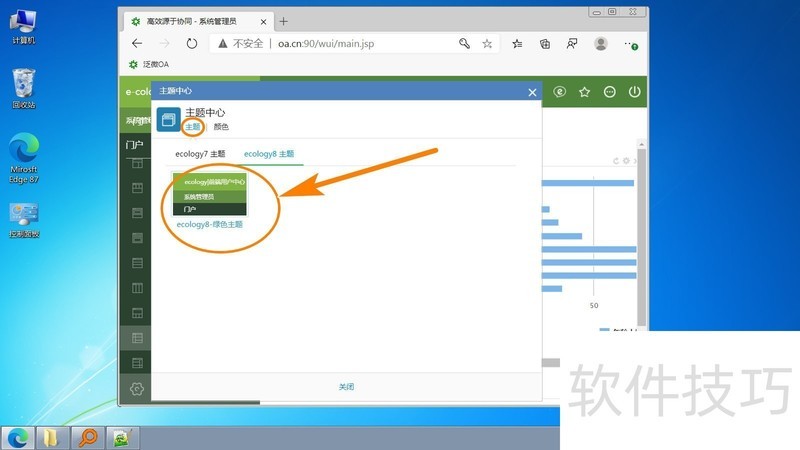Viewport: 800px width, 450px height.
Task: Click the Edge browser taskbar icon
Action: click(18, 438)
